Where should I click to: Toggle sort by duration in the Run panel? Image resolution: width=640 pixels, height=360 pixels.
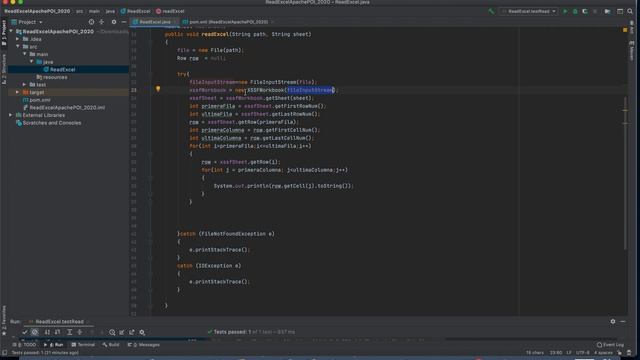[58, 332]
